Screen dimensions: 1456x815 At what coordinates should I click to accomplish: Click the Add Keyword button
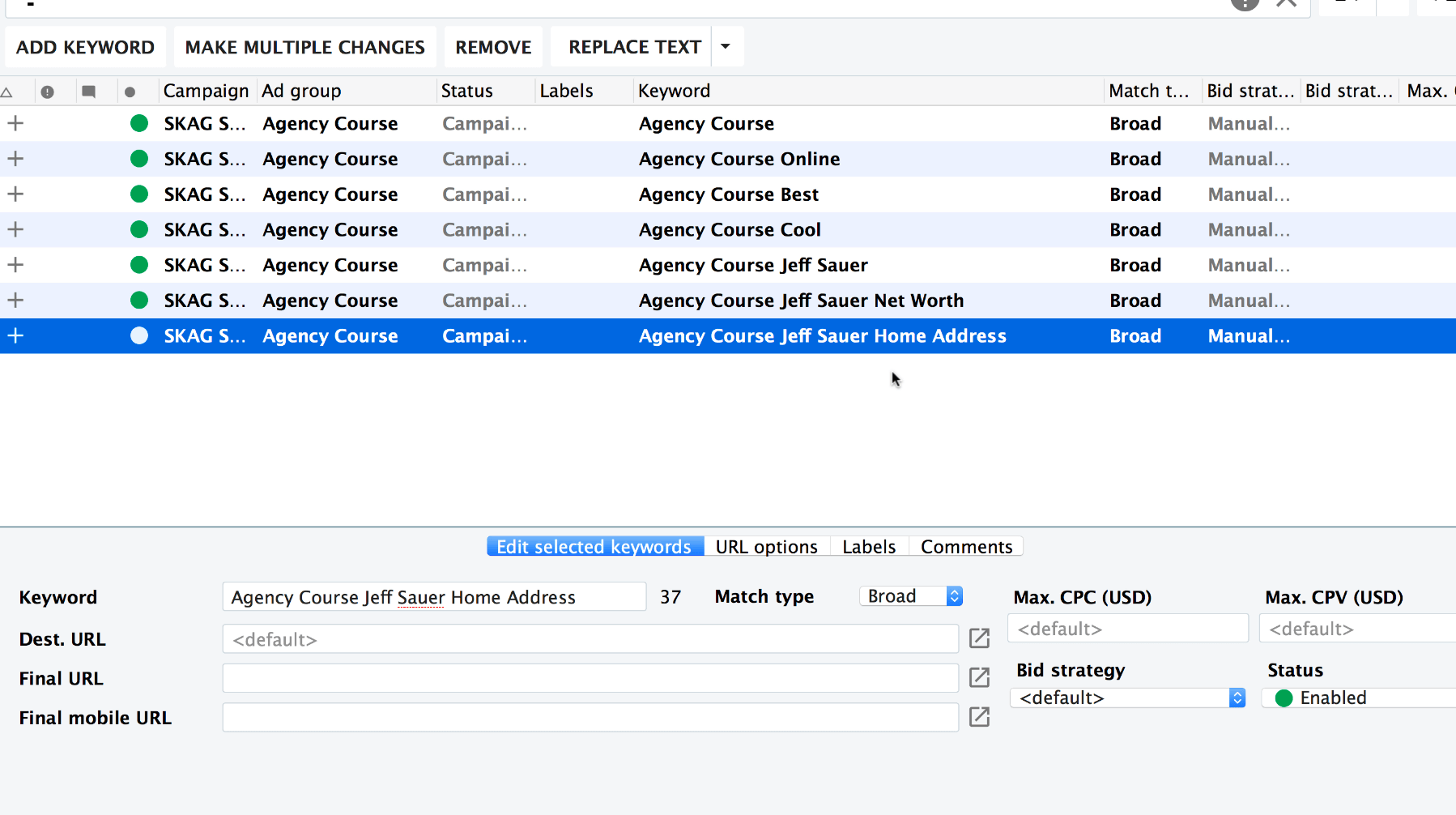click(85, 47)
